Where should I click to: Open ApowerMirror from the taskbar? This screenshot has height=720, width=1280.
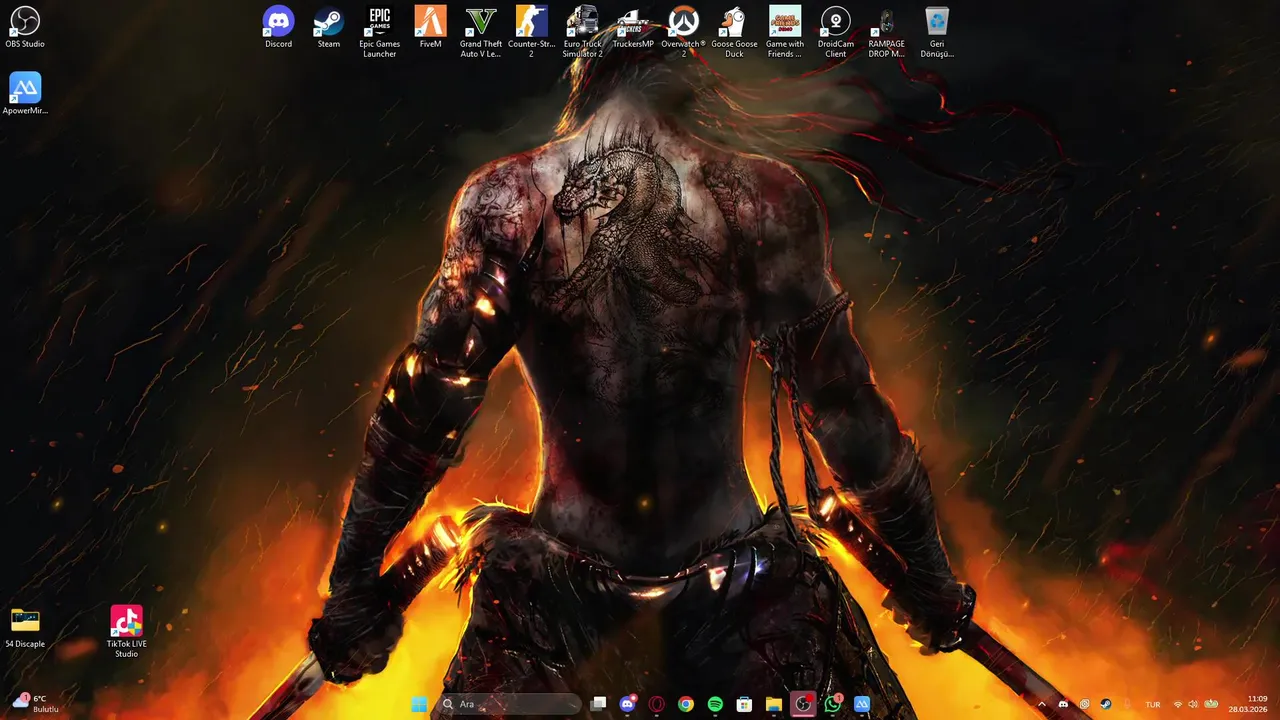[x=862, y=704]
